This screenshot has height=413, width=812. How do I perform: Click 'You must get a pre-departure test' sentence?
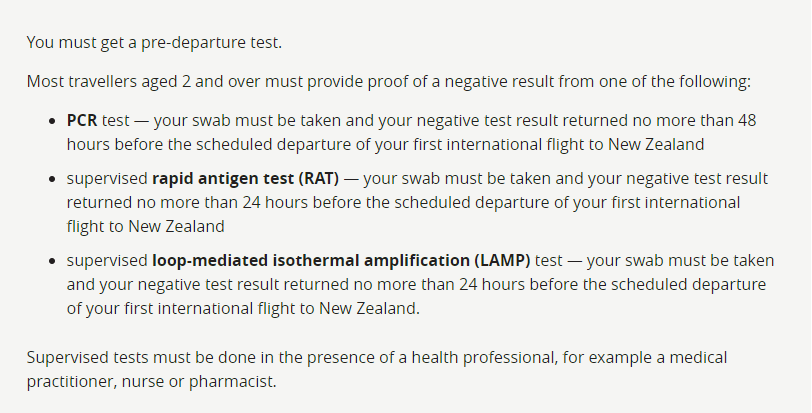[154, 42]
